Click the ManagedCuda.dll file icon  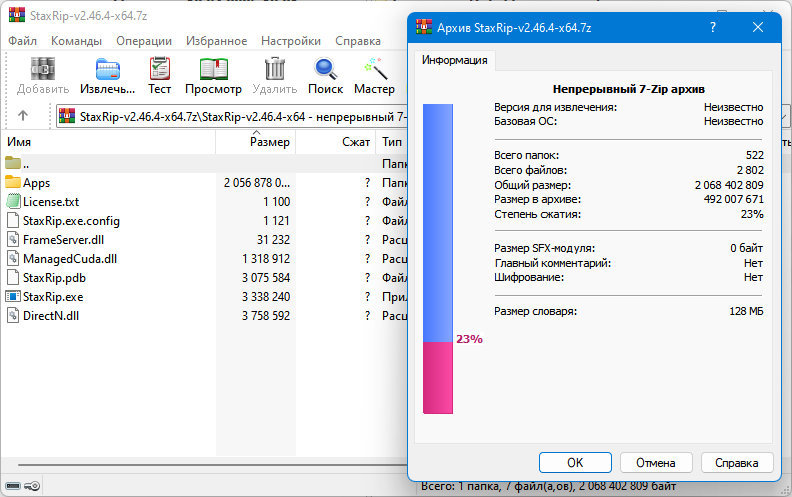[x=13, y=258]
